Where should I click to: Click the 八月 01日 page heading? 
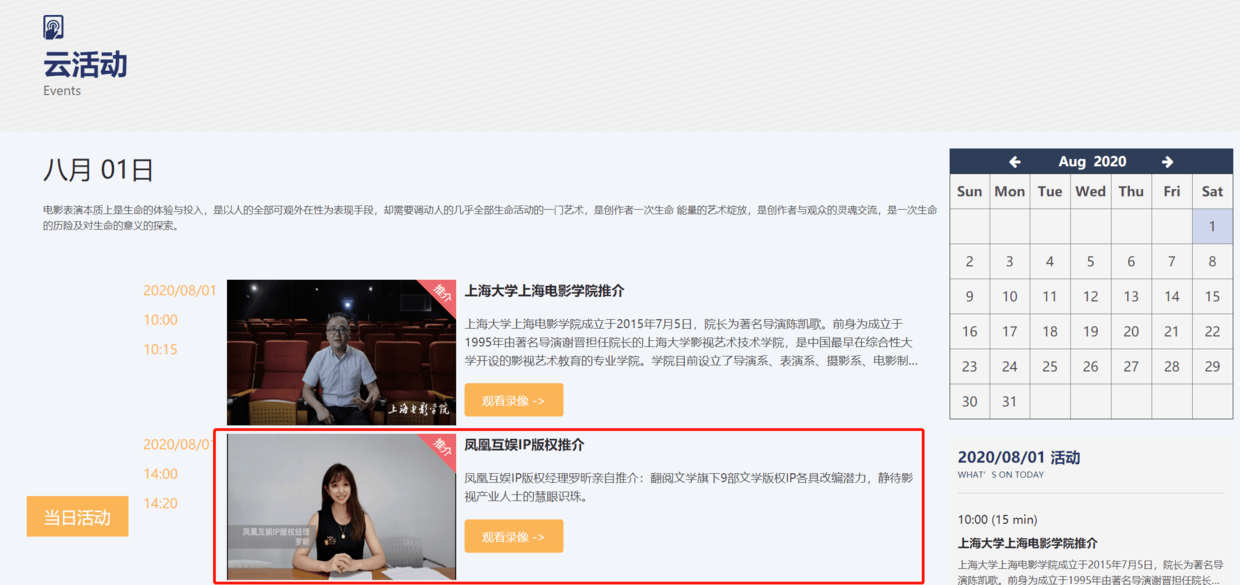pyautogui.click(x=101, y=169)
